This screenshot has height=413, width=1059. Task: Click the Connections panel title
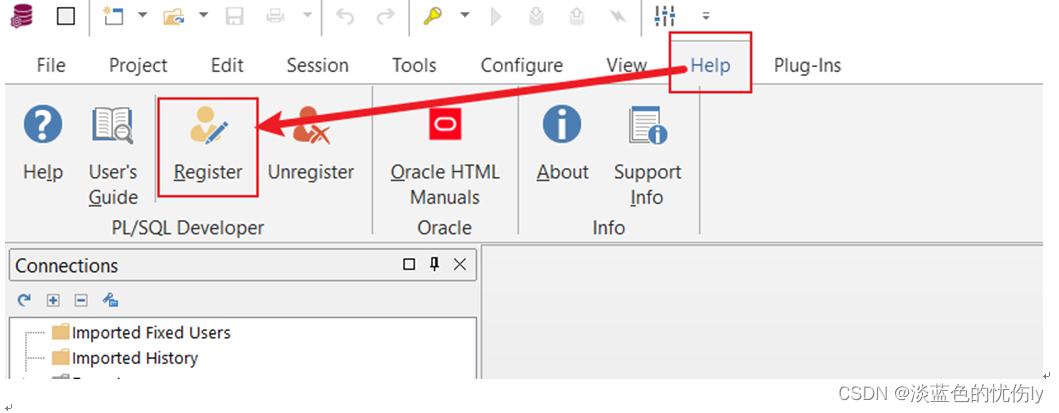tap(67, 265)
